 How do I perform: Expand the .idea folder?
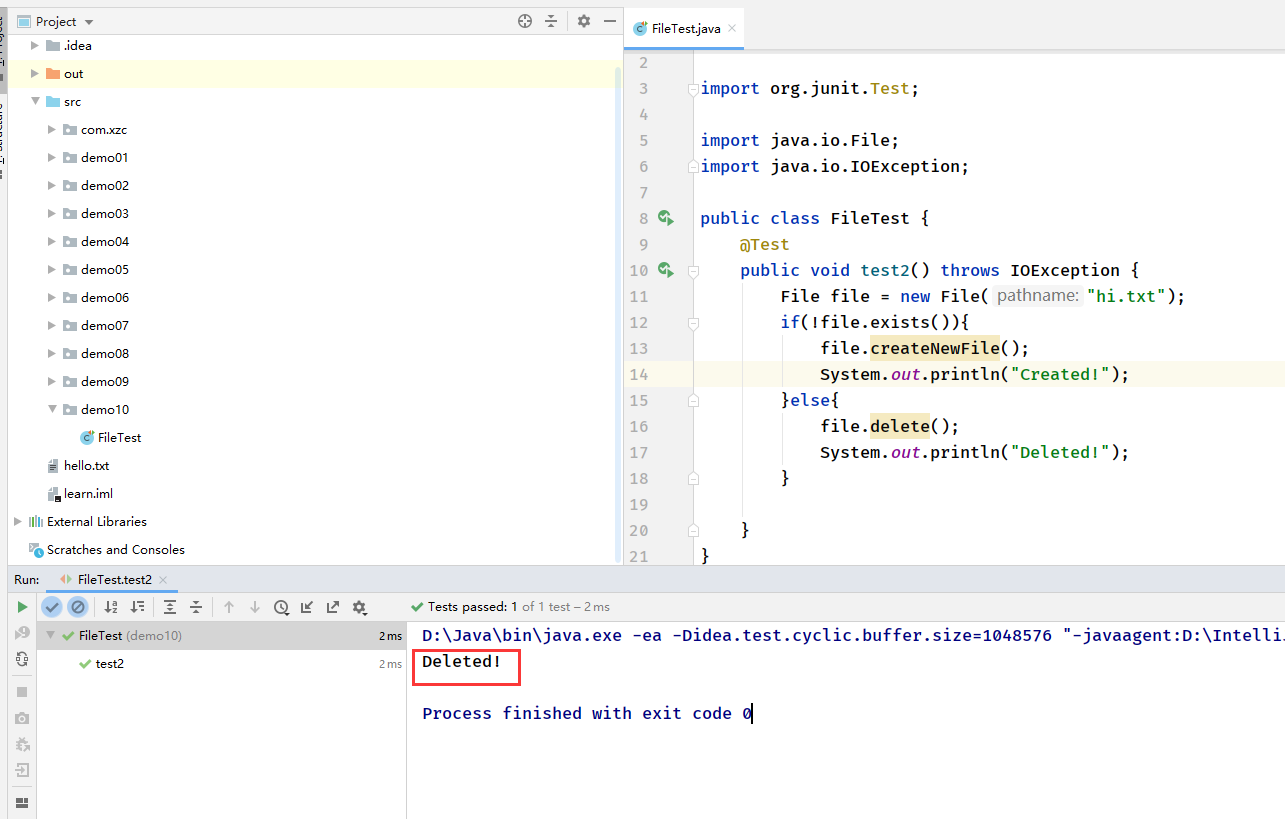tap(35, 45)
